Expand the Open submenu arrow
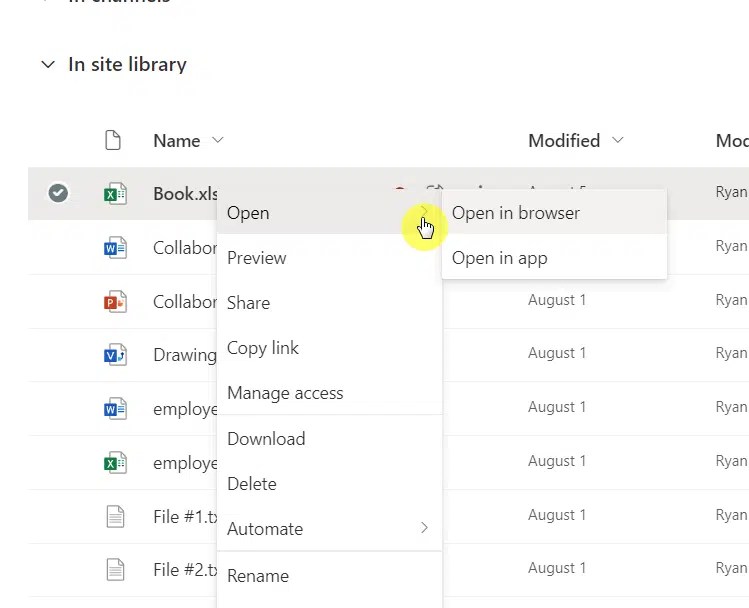 (x=424, y=211)
